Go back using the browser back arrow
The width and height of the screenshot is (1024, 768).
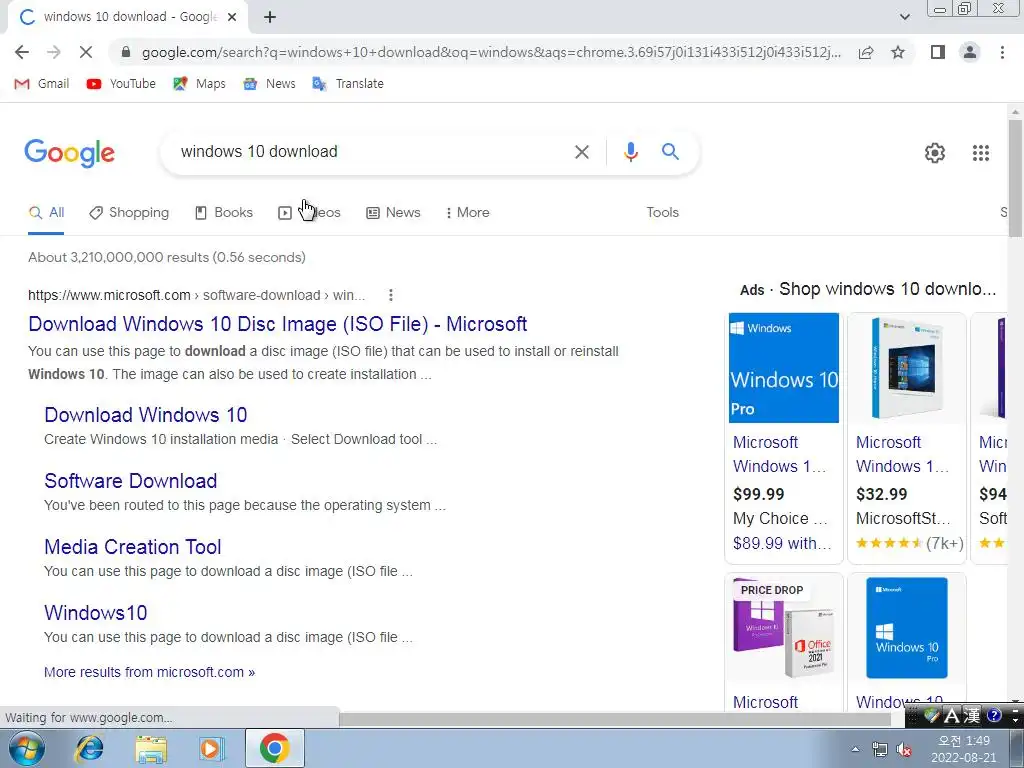pos(22,52)
